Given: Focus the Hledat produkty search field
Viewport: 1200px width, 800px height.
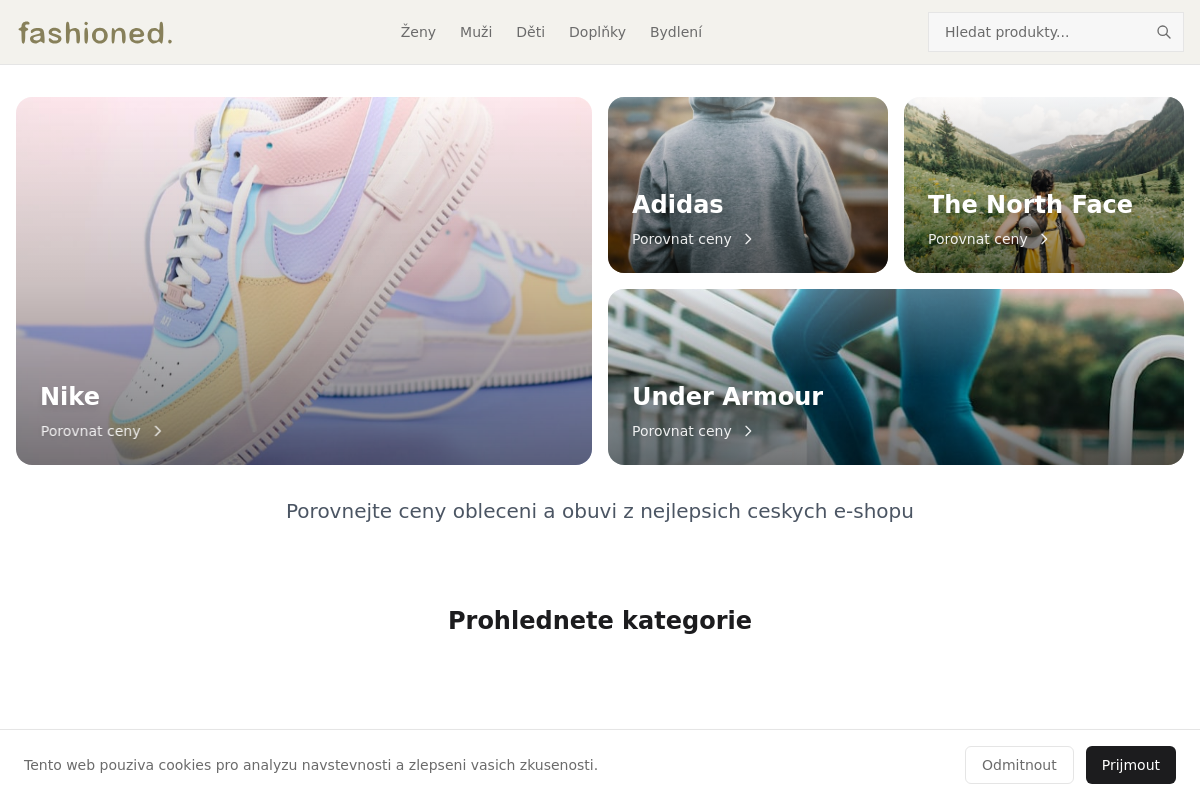Looking at the screenshot, I should tap(1056, 32).
